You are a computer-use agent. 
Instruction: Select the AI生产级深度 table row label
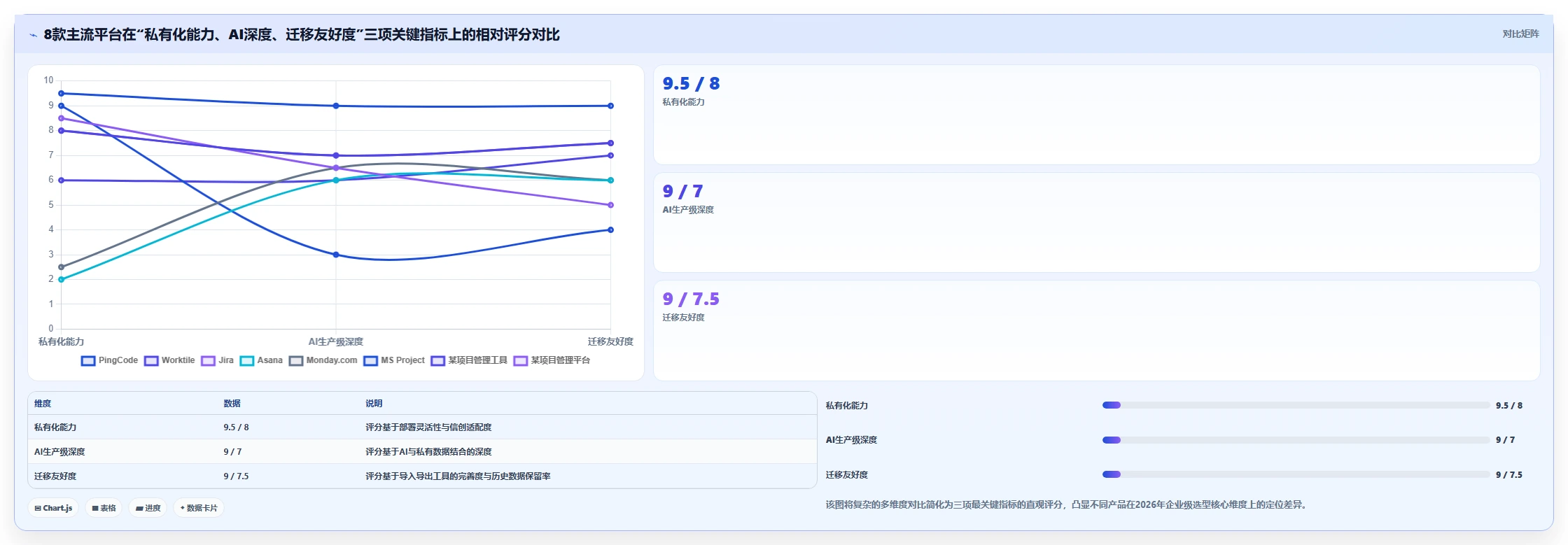pos(59,452)
